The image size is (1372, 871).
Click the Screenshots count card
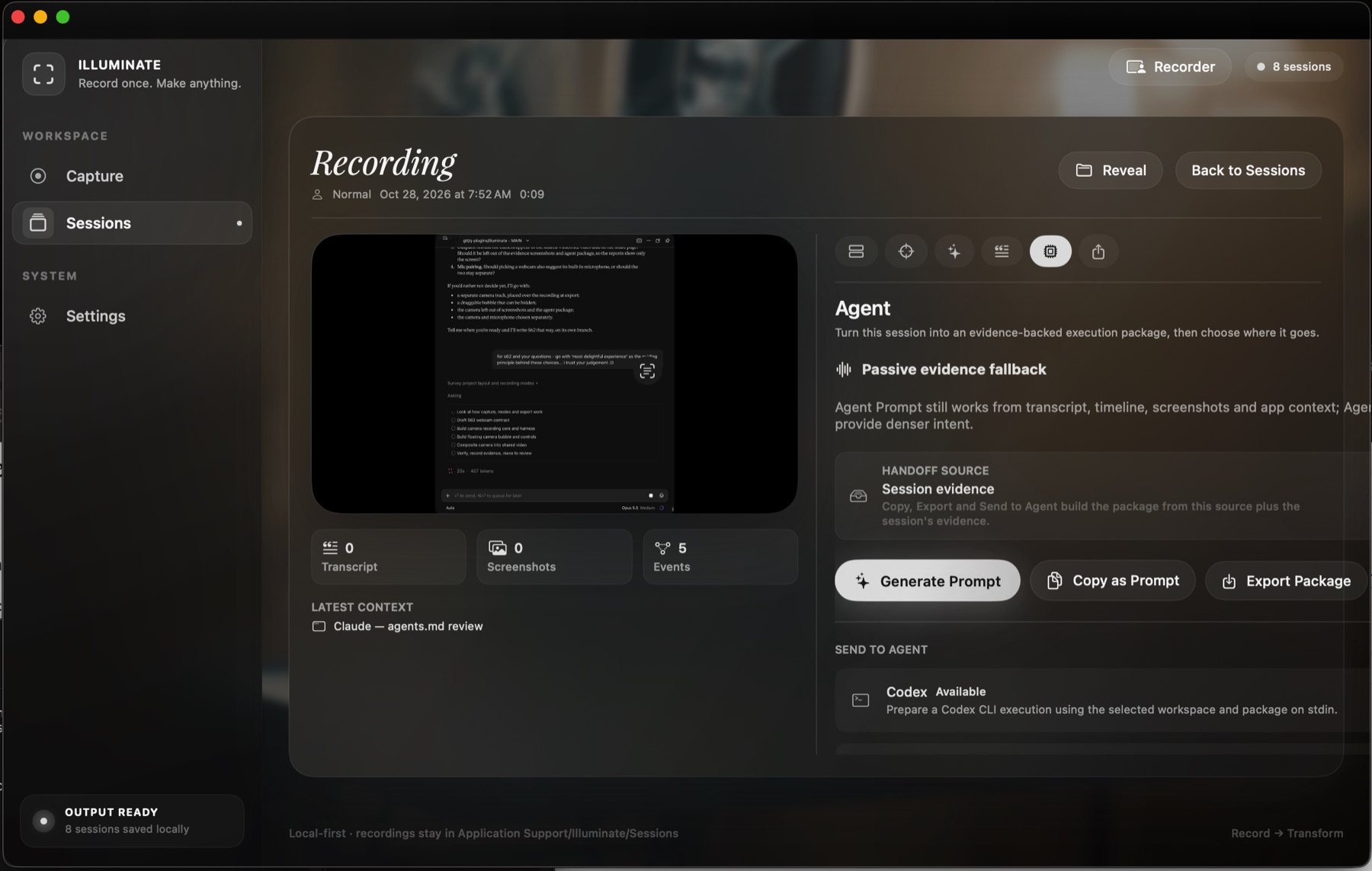point(554,557)
